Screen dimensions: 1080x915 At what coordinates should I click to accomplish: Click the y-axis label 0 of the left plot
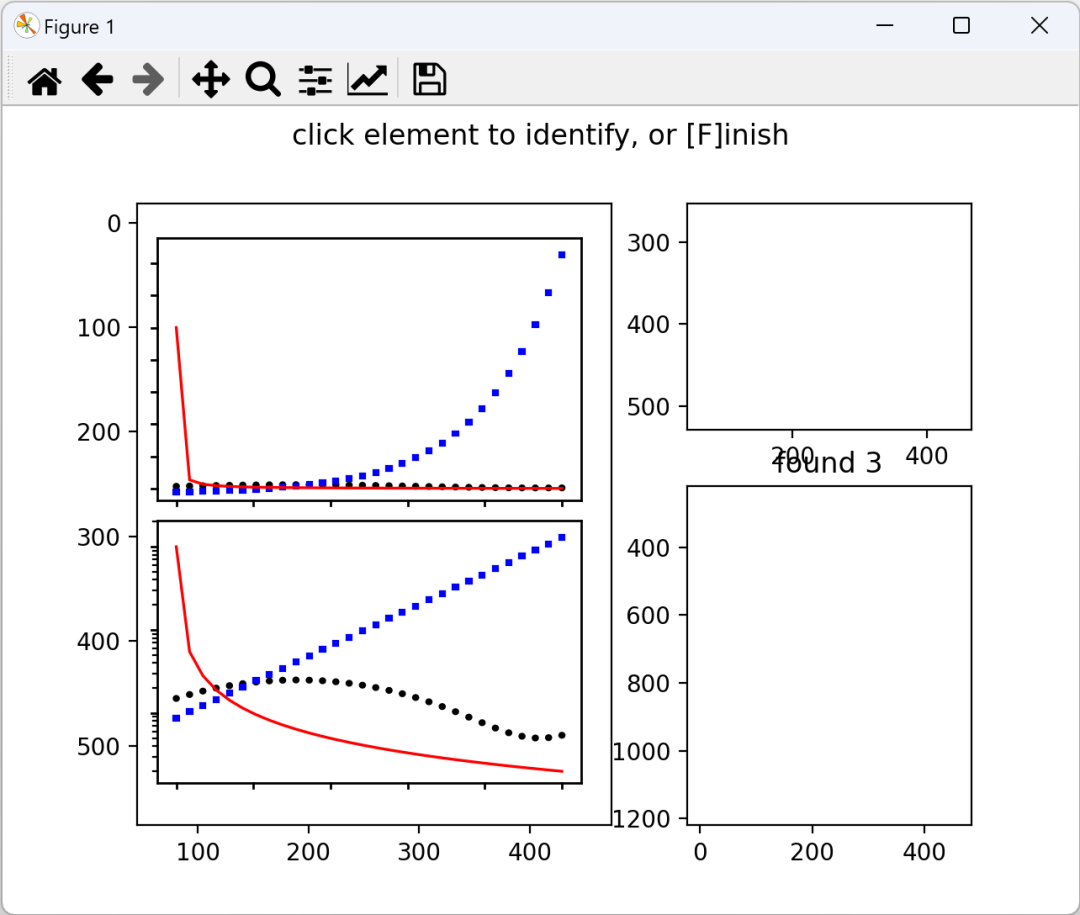point(114,223)
